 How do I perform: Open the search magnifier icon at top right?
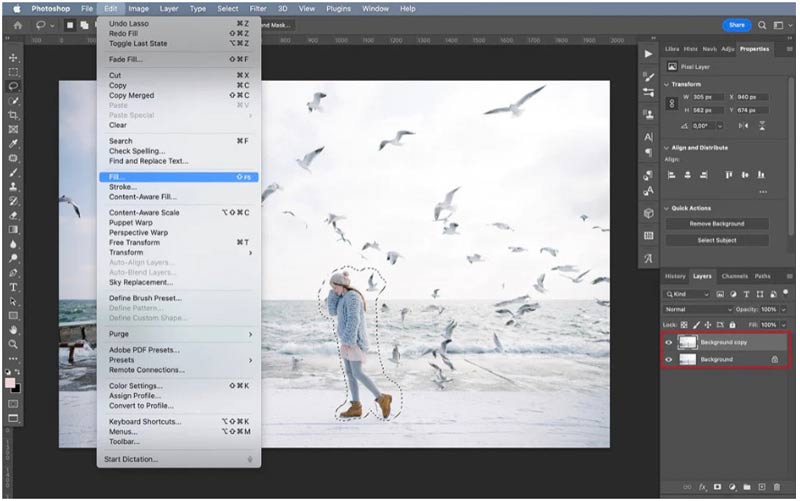(x=762, y=25)
